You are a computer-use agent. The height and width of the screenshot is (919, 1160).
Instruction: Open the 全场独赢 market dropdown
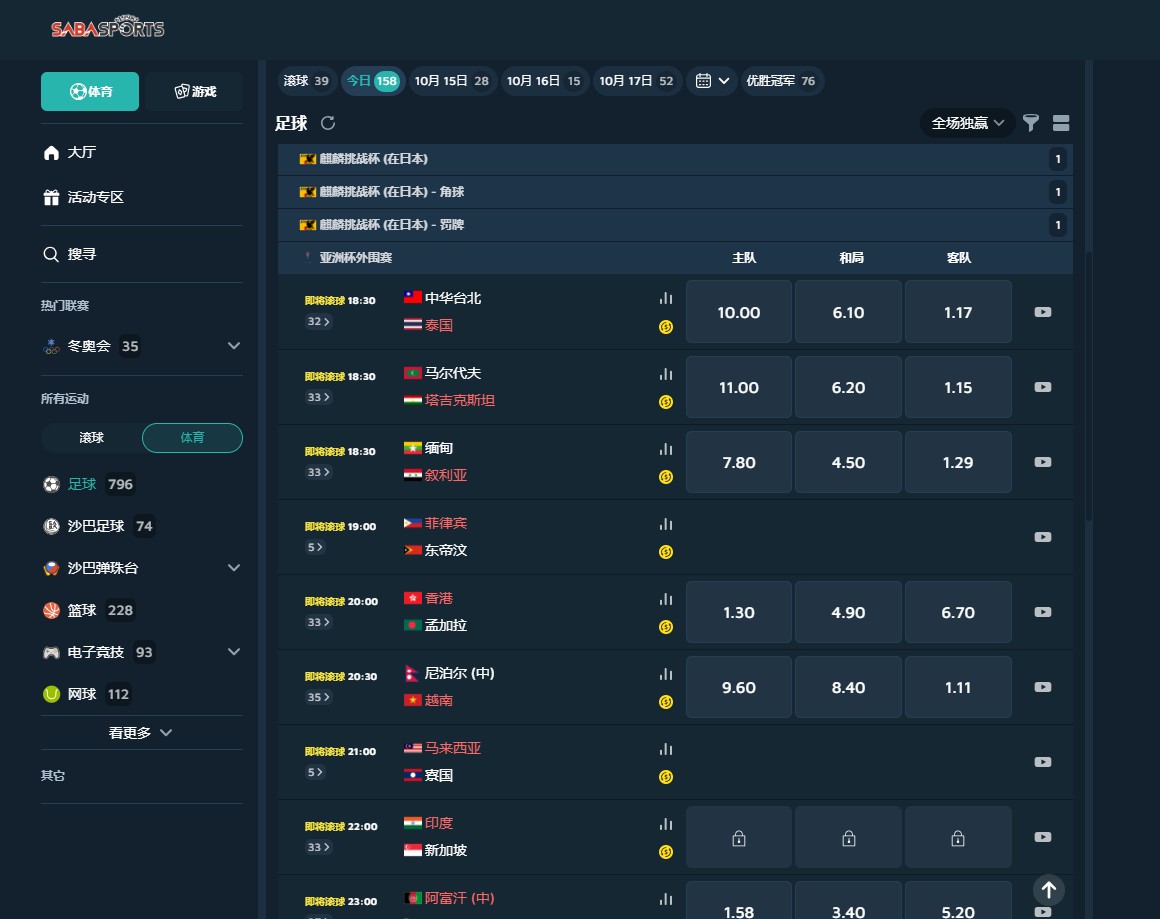coord(966,122)
